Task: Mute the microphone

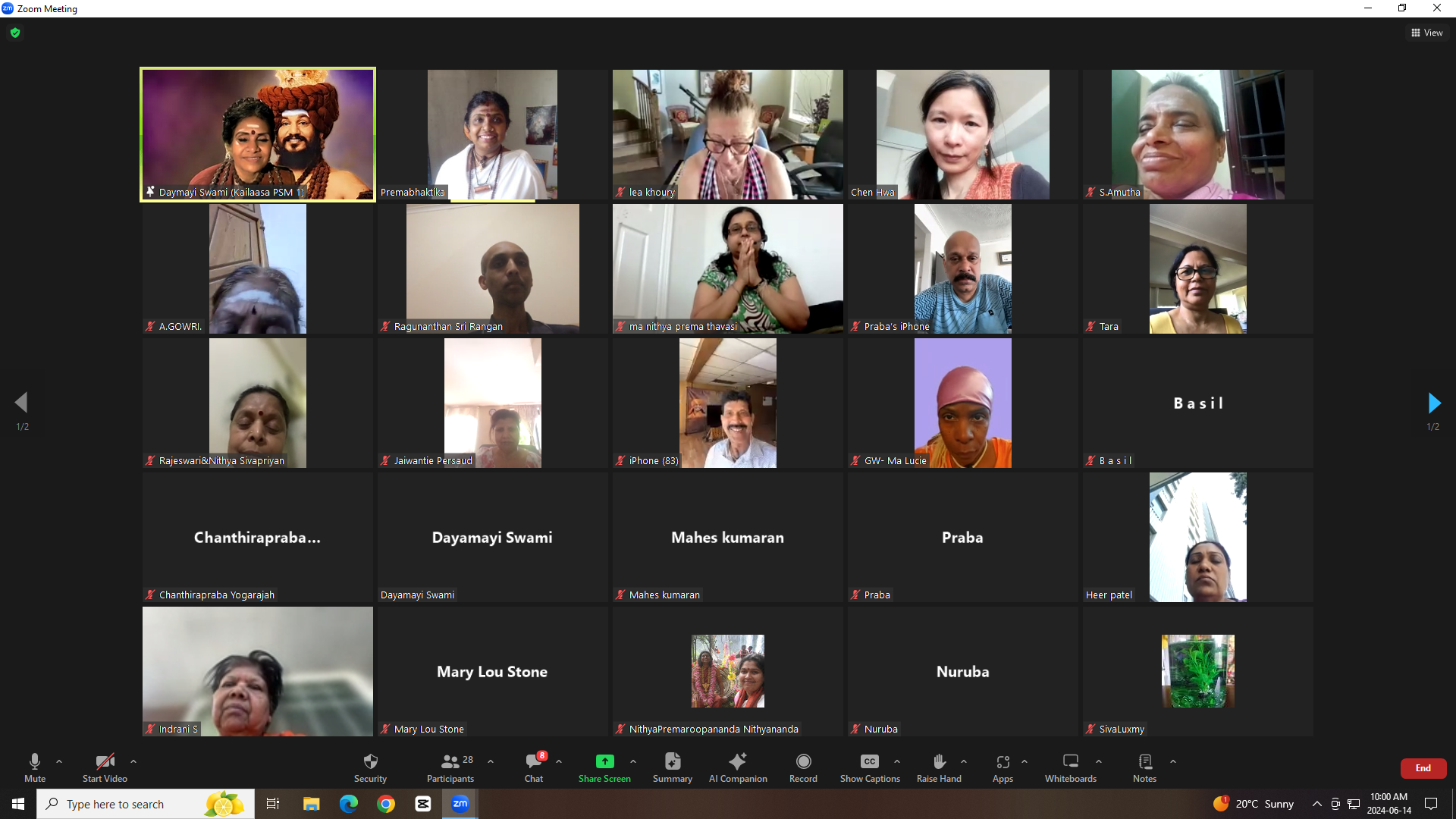Action: click(35, 767)
